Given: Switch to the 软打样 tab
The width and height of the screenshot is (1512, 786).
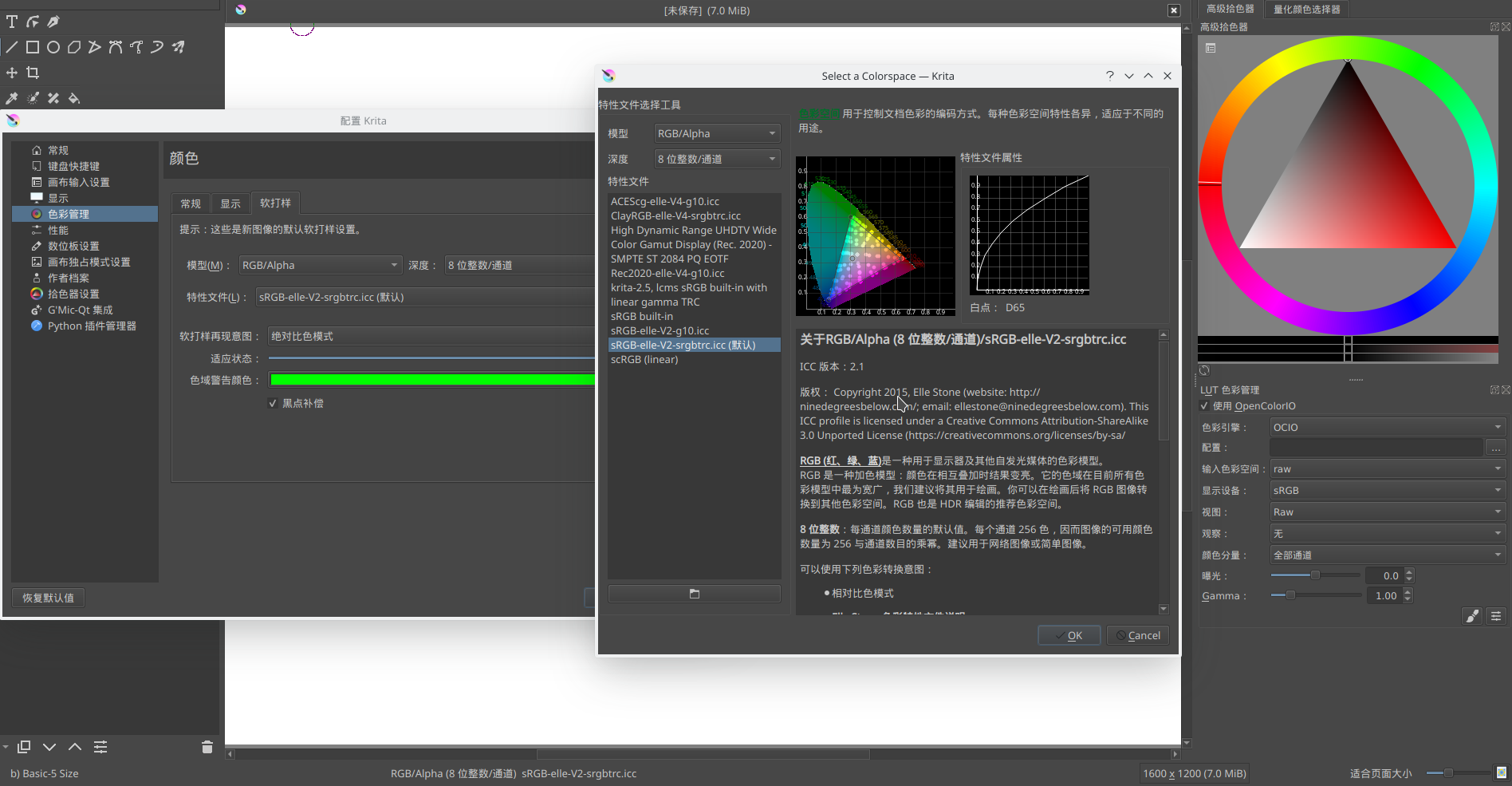Looking at the screenshot, I should (275, 203).
